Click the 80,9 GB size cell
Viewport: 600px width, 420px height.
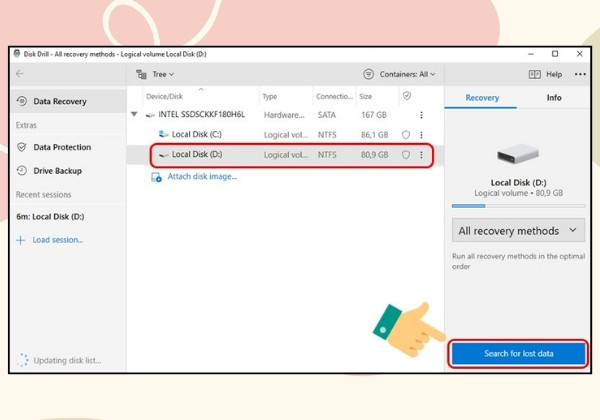point(374,155)
